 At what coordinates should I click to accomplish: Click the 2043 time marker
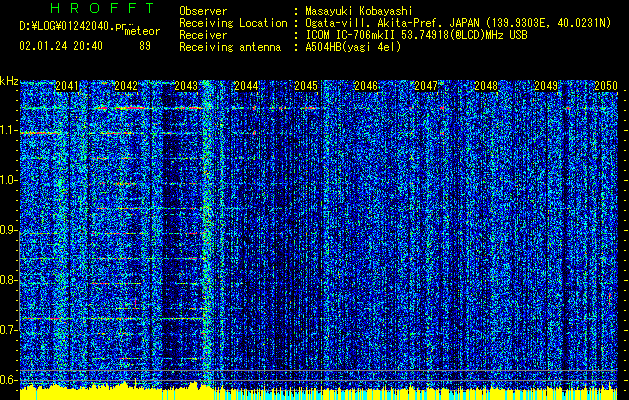click(186, 86)
